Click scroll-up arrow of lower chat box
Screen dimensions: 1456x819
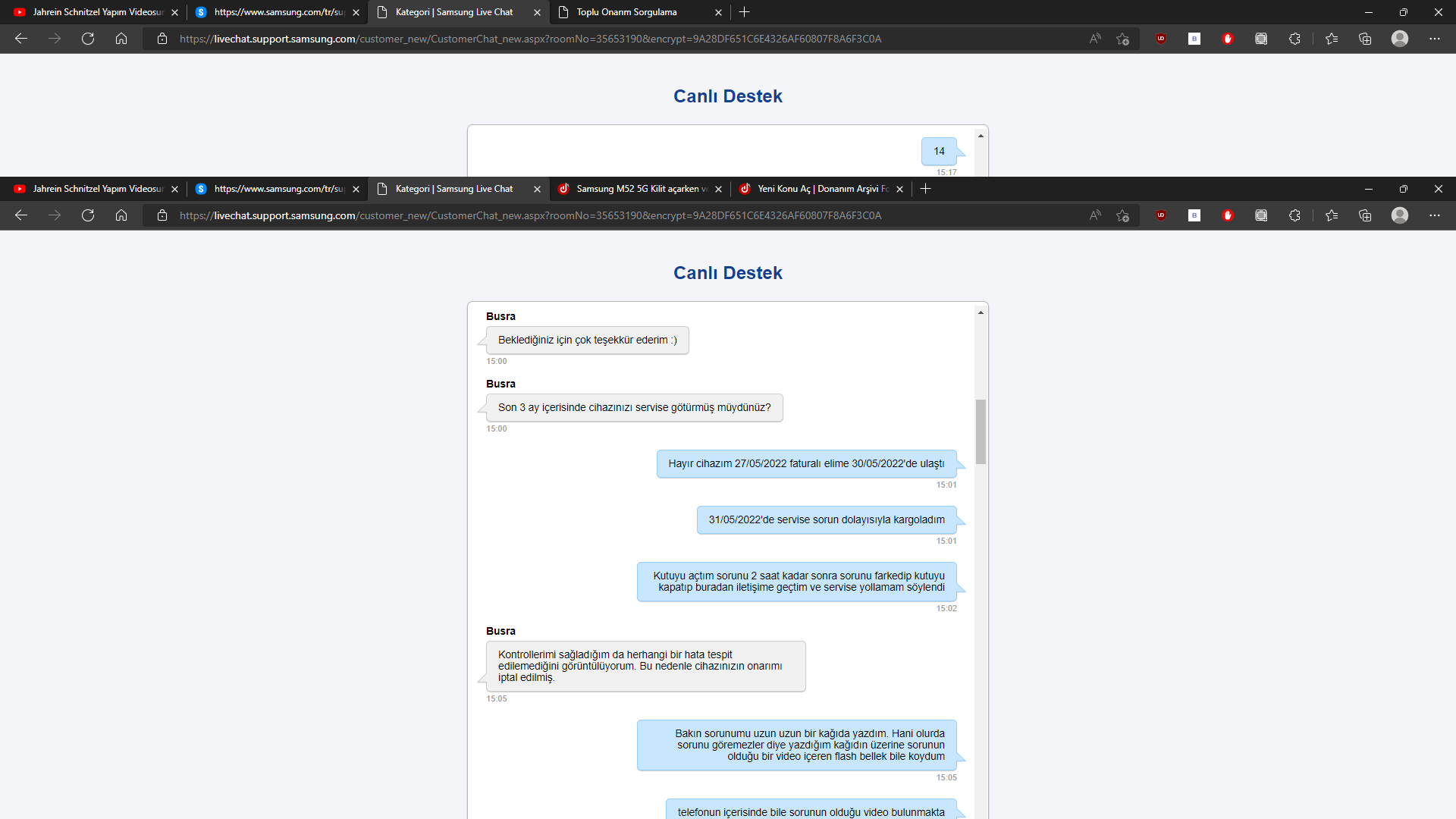click(x=981, y=312)
